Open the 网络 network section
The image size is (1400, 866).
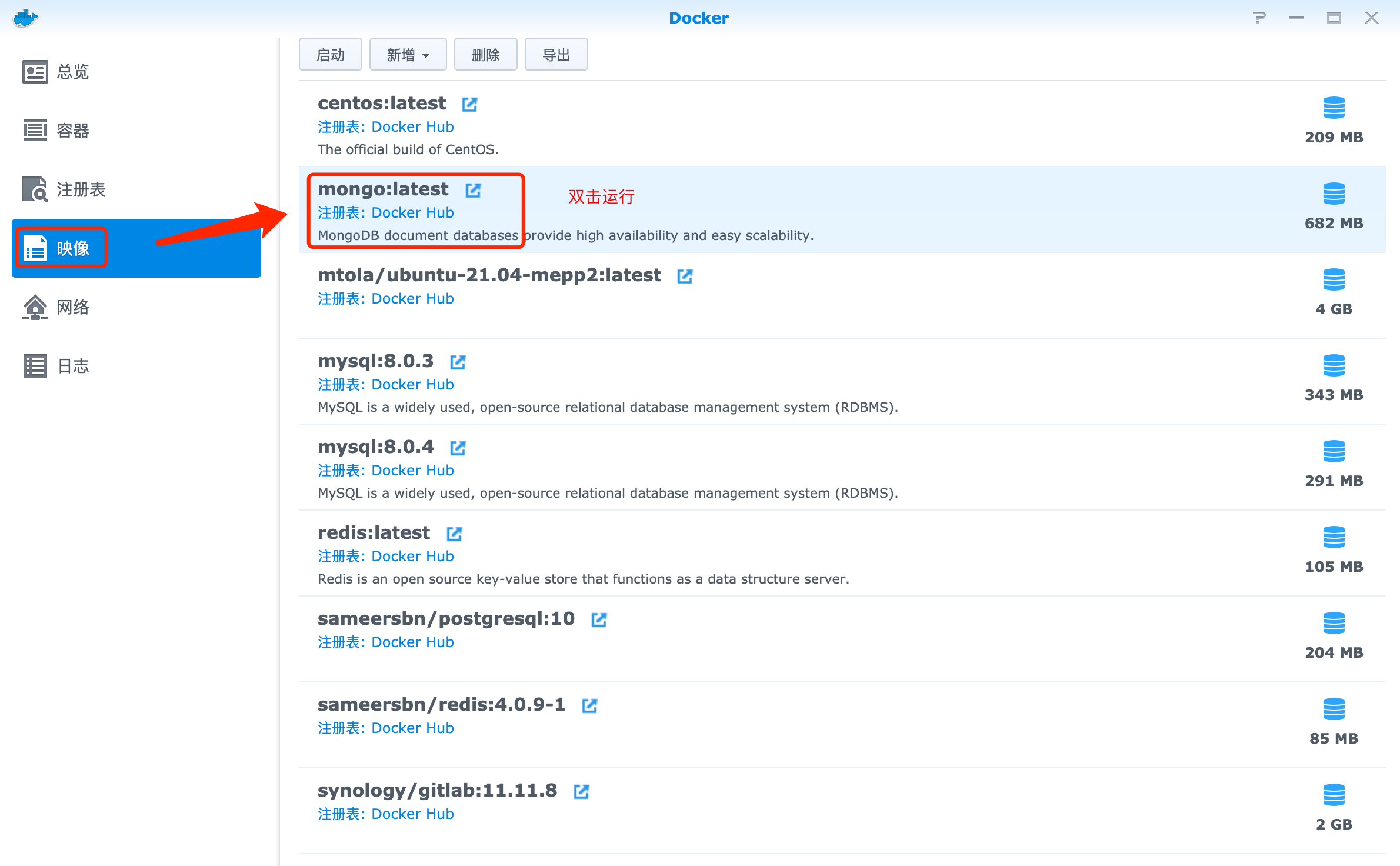click(72, 307)
